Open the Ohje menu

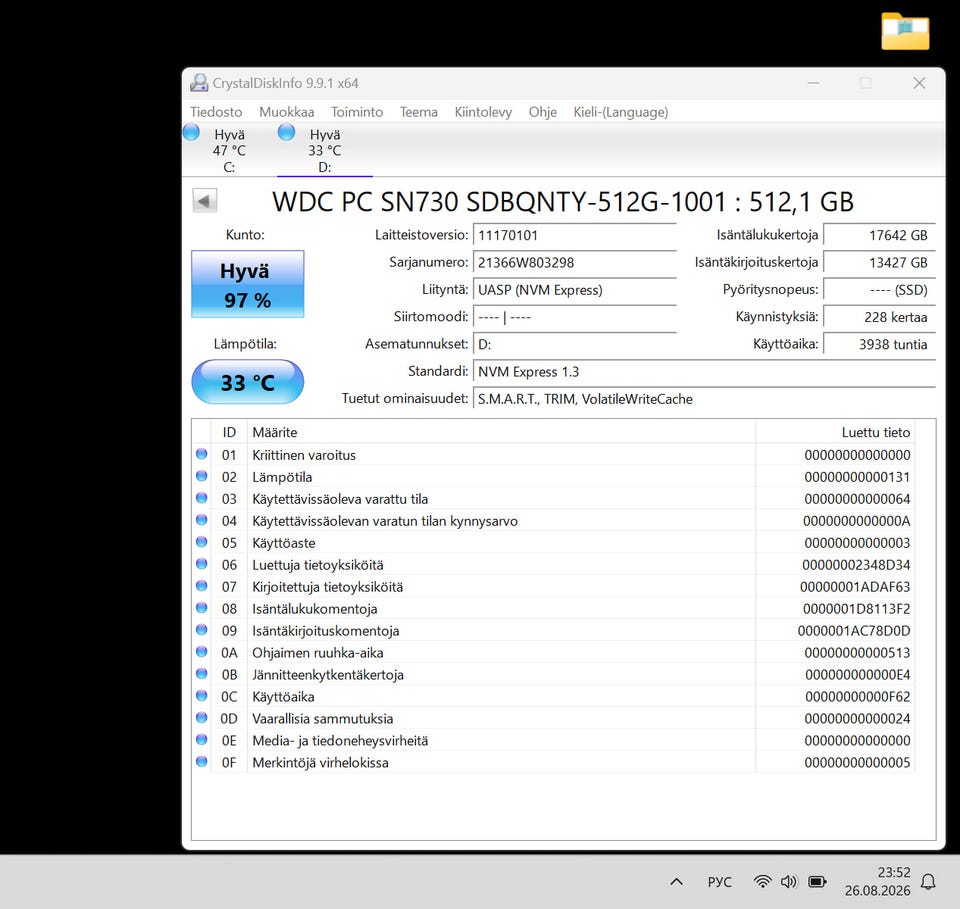click(x=542, y=112)
